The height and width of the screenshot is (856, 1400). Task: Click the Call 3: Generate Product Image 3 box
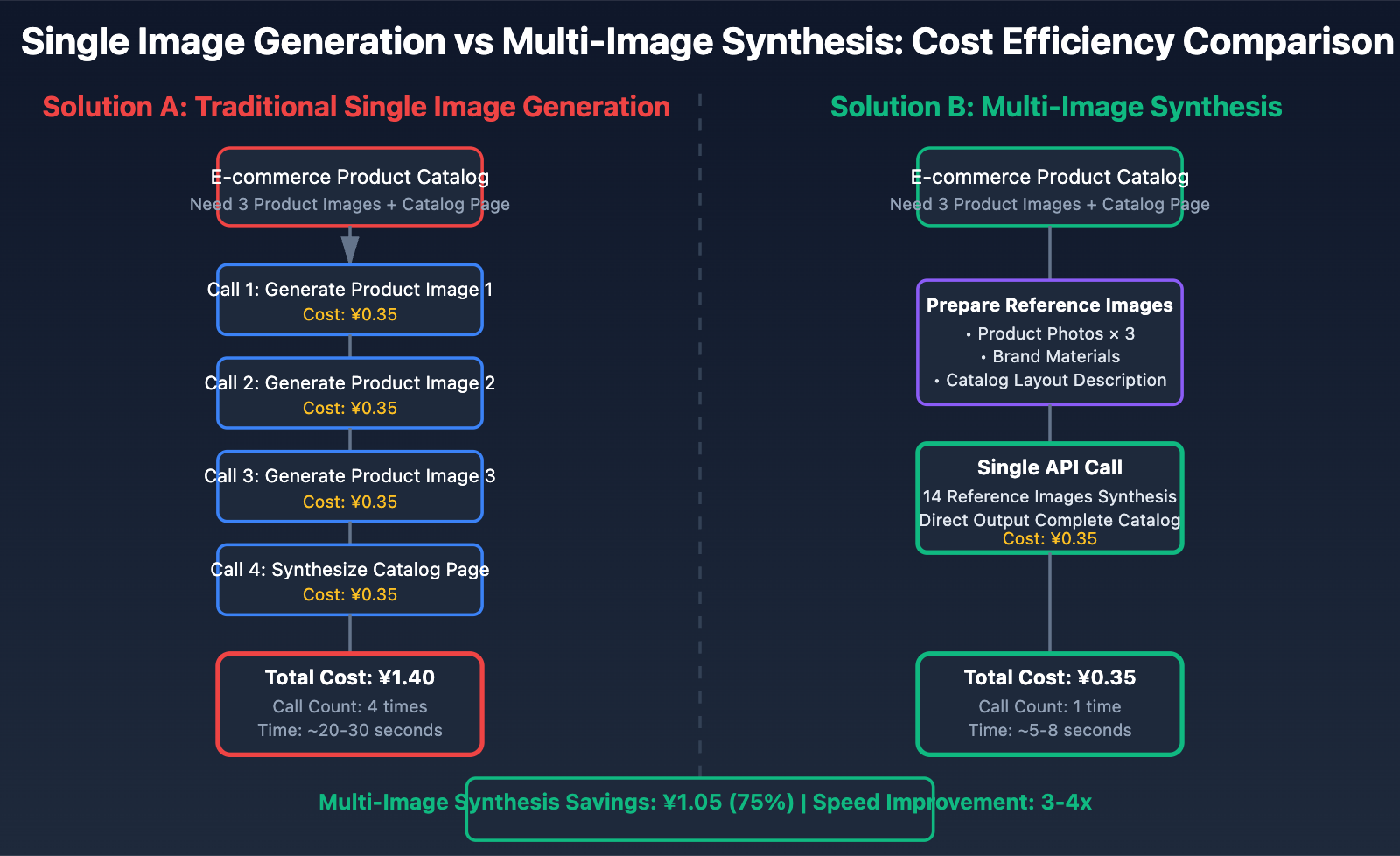point(349,487)
